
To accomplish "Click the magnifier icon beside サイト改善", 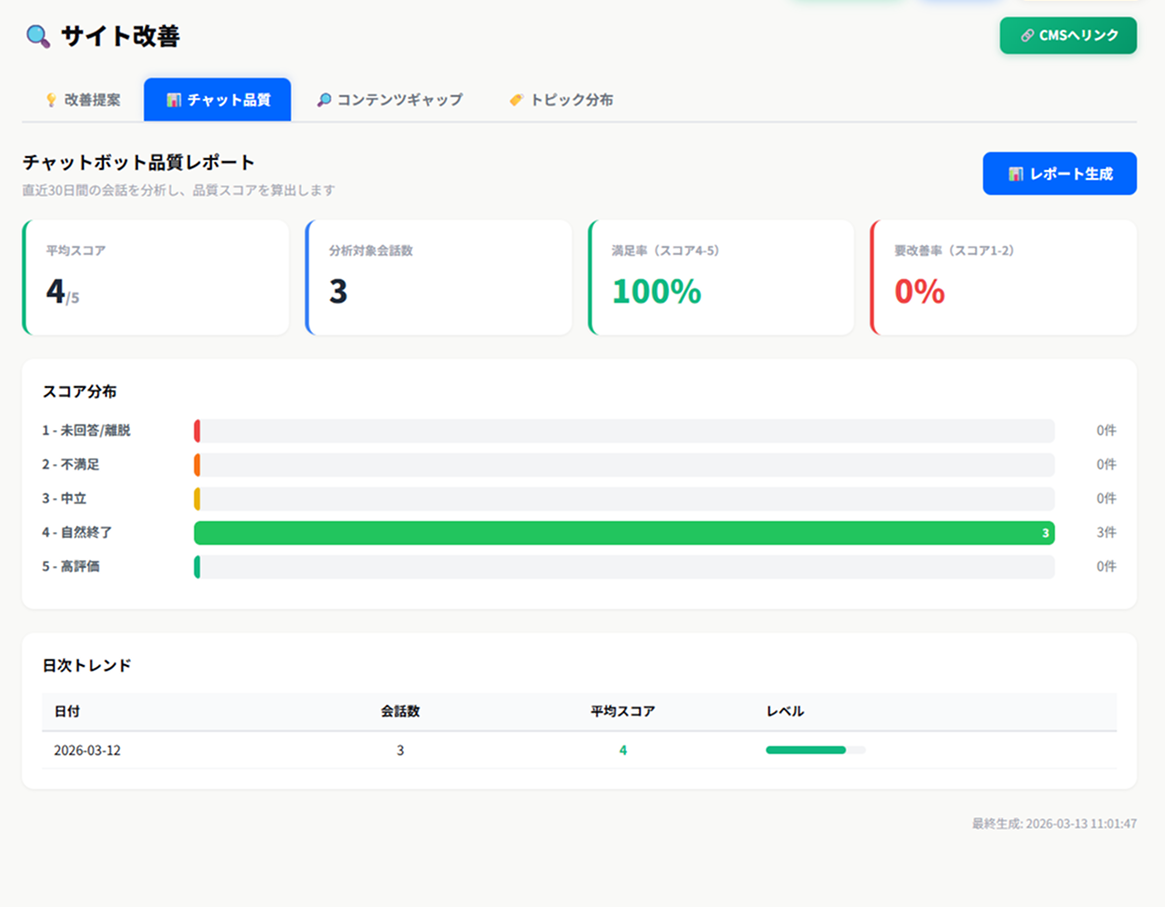I will point(38,36).
